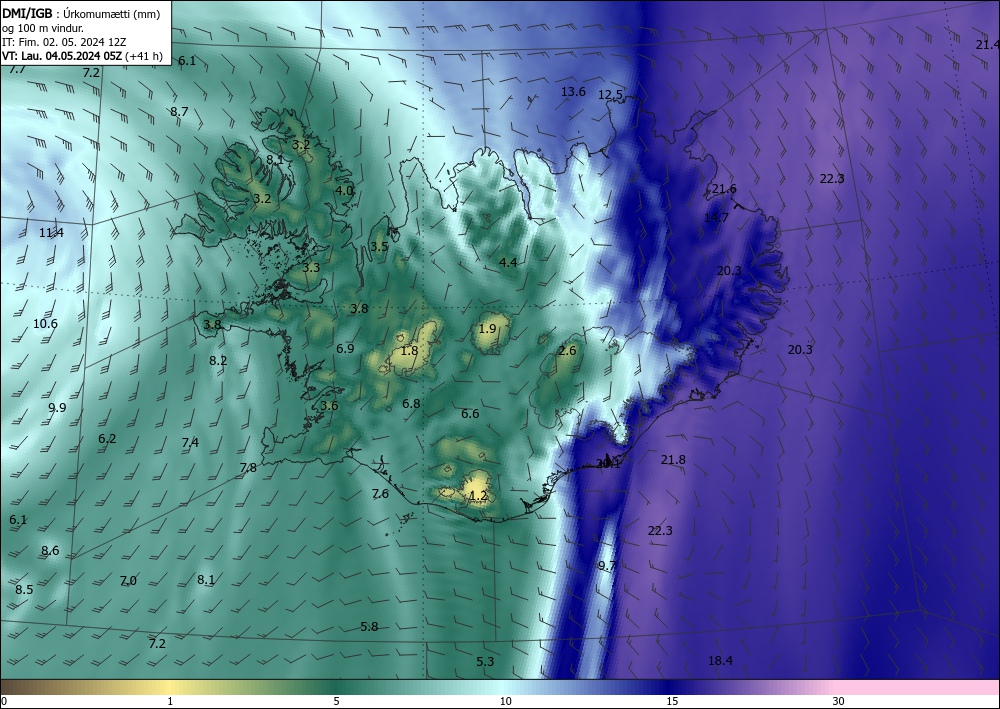Click the legend tick label '1'
The width and height of the screenshot is (1000, 709).
click(x=170, y=701)
